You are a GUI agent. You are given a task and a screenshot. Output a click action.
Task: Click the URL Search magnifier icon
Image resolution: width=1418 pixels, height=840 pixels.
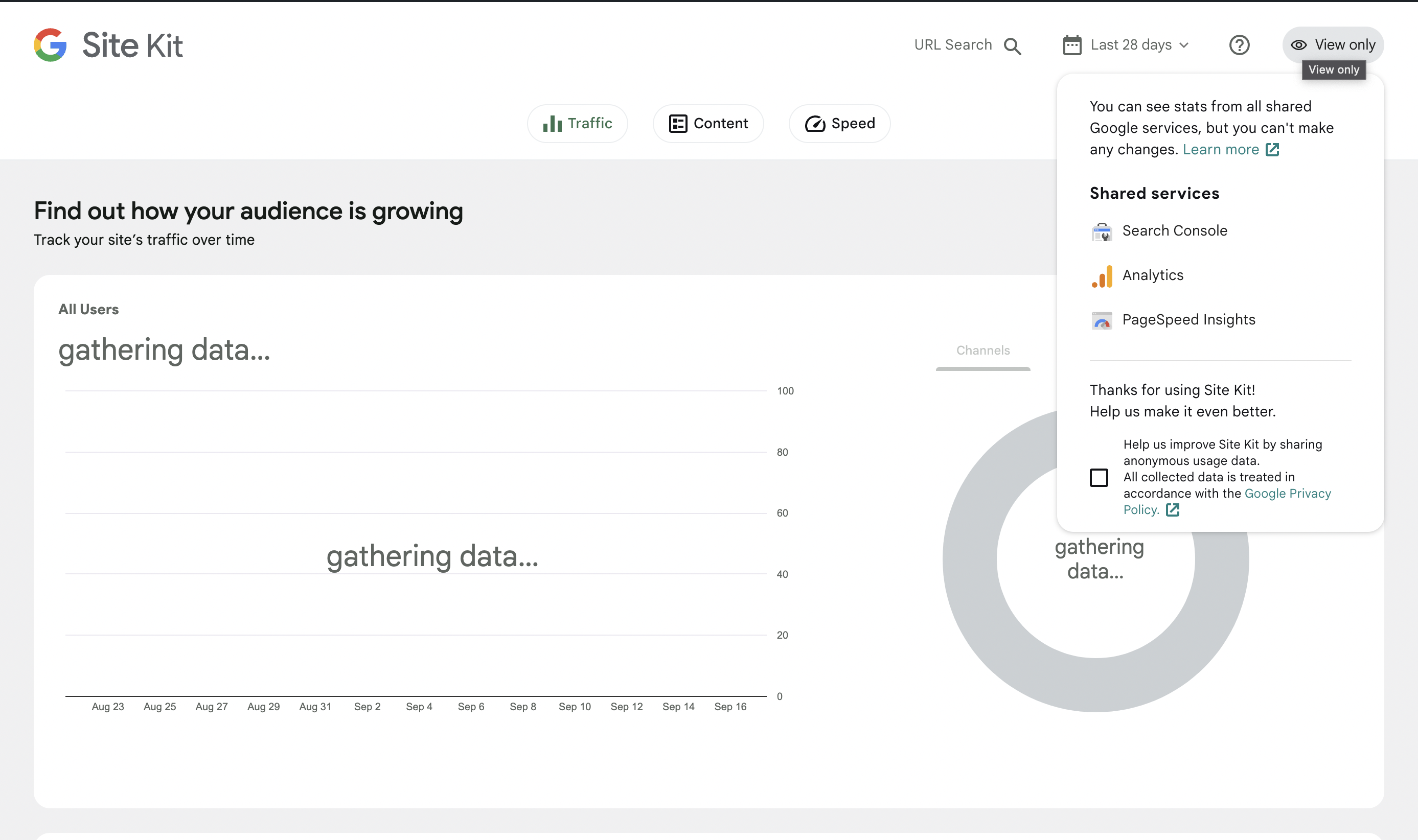tap(1012, 46)
